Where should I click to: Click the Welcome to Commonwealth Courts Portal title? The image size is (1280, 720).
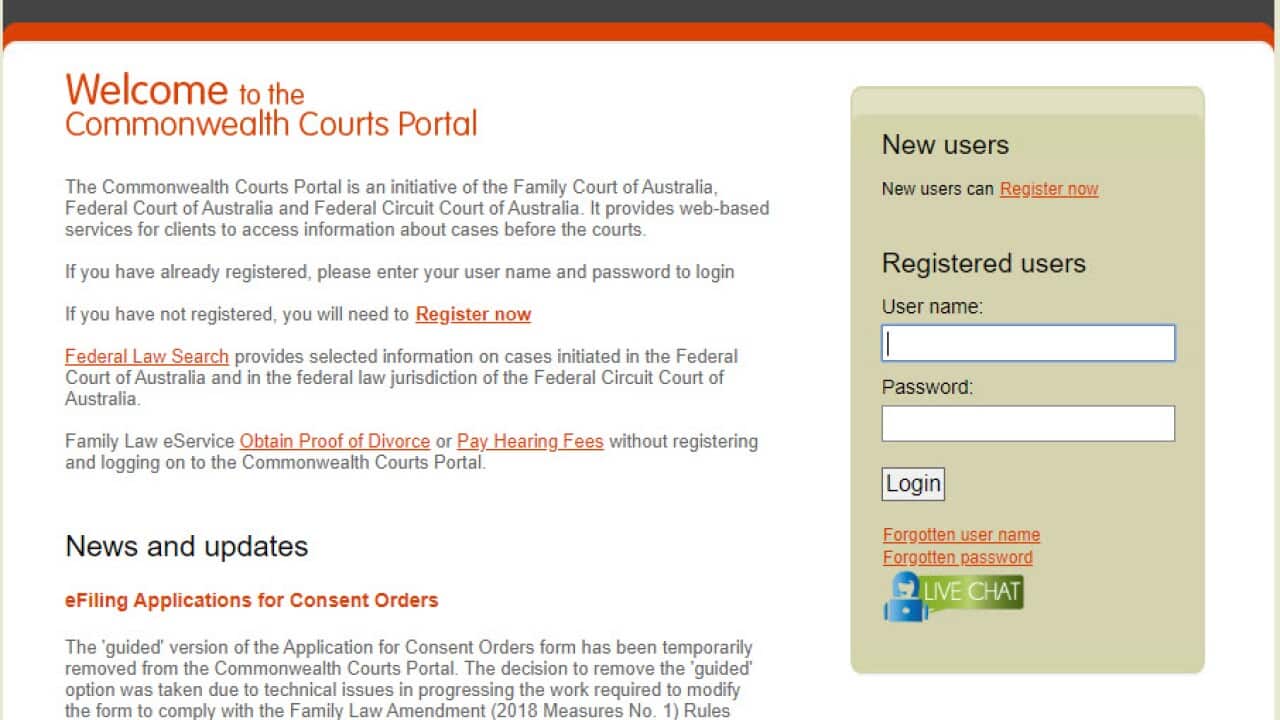point(270,105)
